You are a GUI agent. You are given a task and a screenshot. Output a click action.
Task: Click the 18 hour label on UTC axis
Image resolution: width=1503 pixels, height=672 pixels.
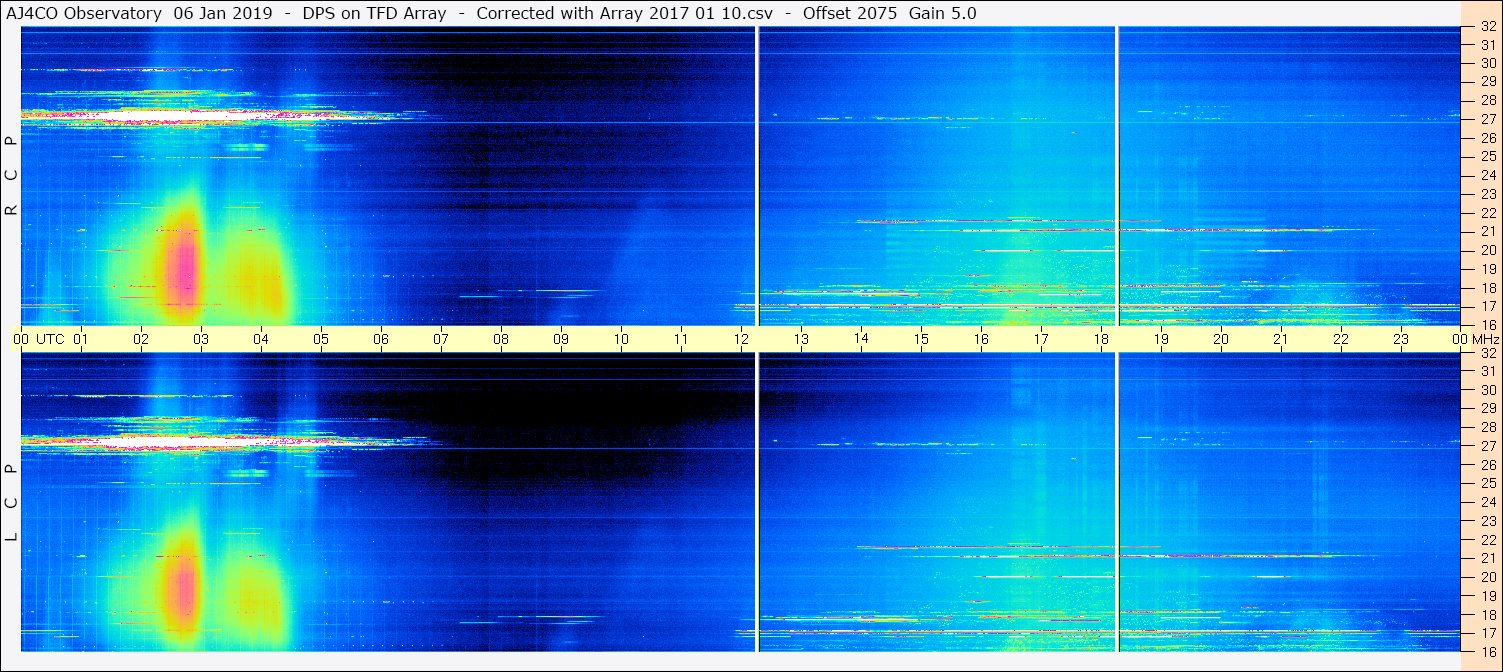(1101, 339)
